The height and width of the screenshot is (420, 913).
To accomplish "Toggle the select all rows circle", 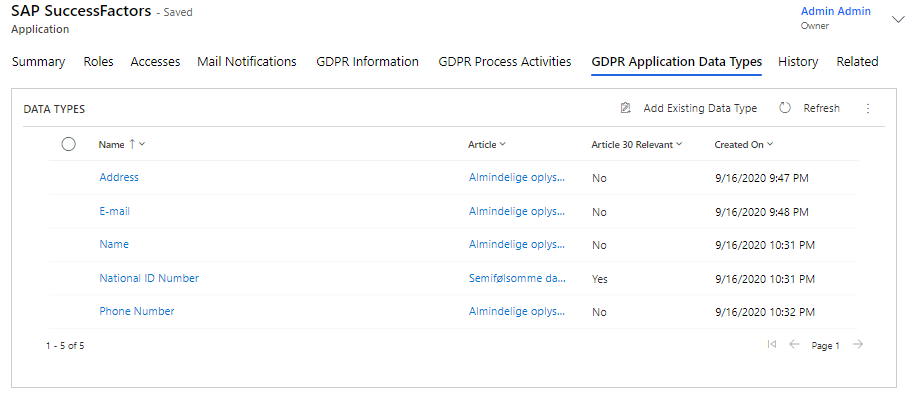I will coord(69,144).
